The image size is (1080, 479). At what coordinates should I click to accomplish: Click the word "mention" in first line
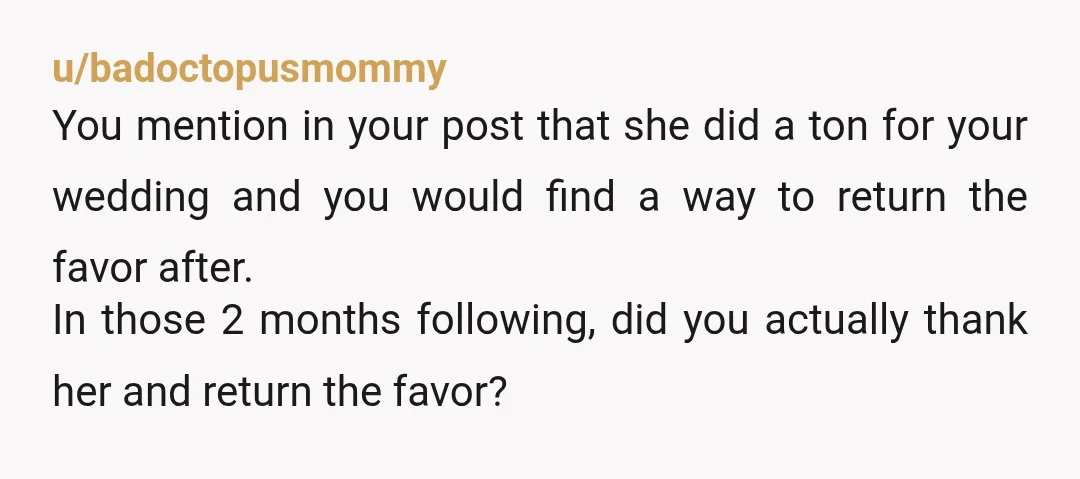[x=212, y=128]
